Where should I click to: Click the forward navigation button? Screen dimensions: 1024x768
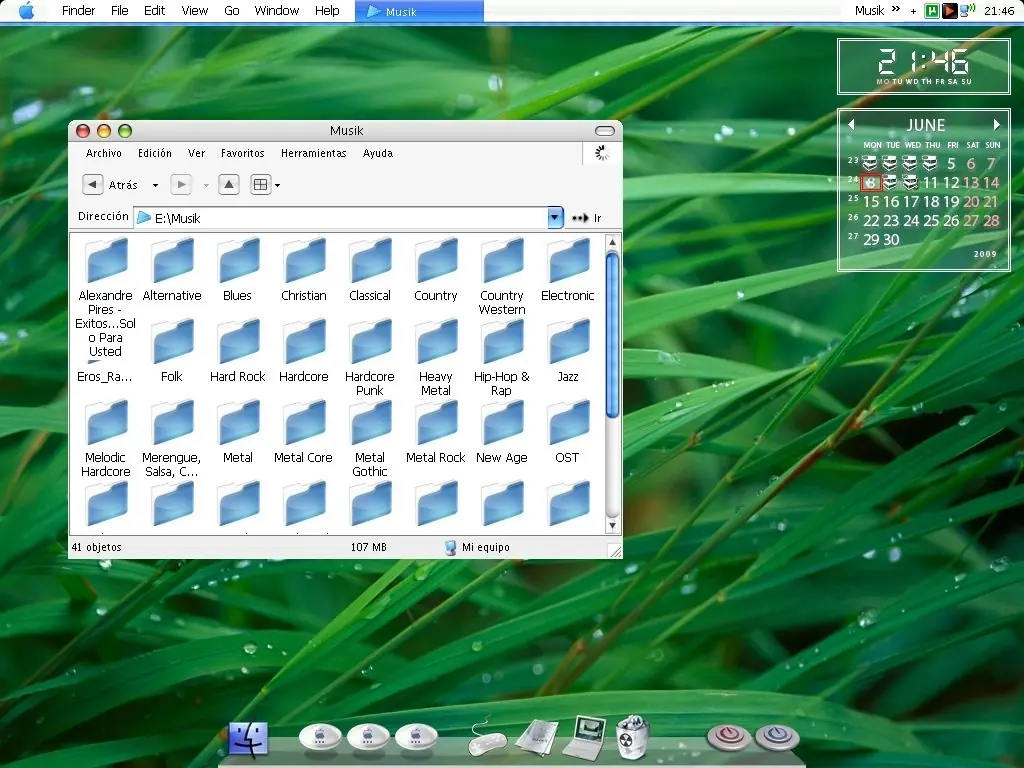pos(181,185)
